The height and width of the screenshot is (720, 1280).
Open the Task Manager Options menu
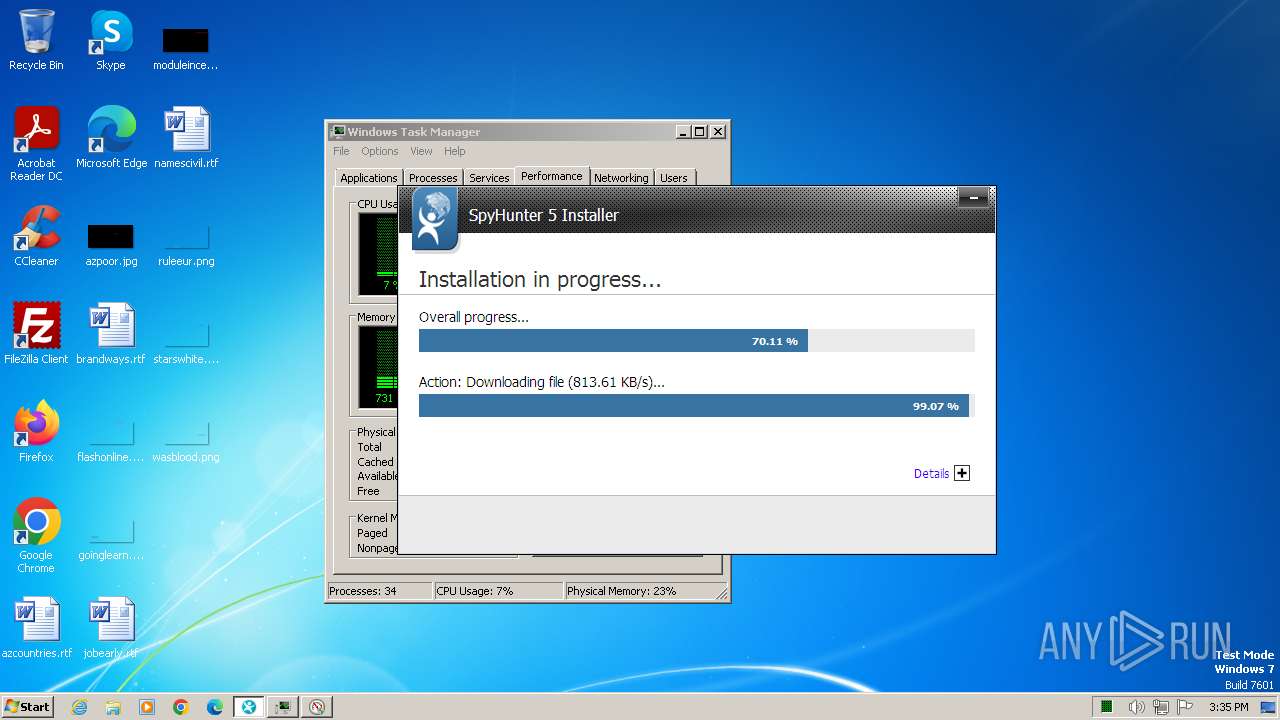[380, 151]
